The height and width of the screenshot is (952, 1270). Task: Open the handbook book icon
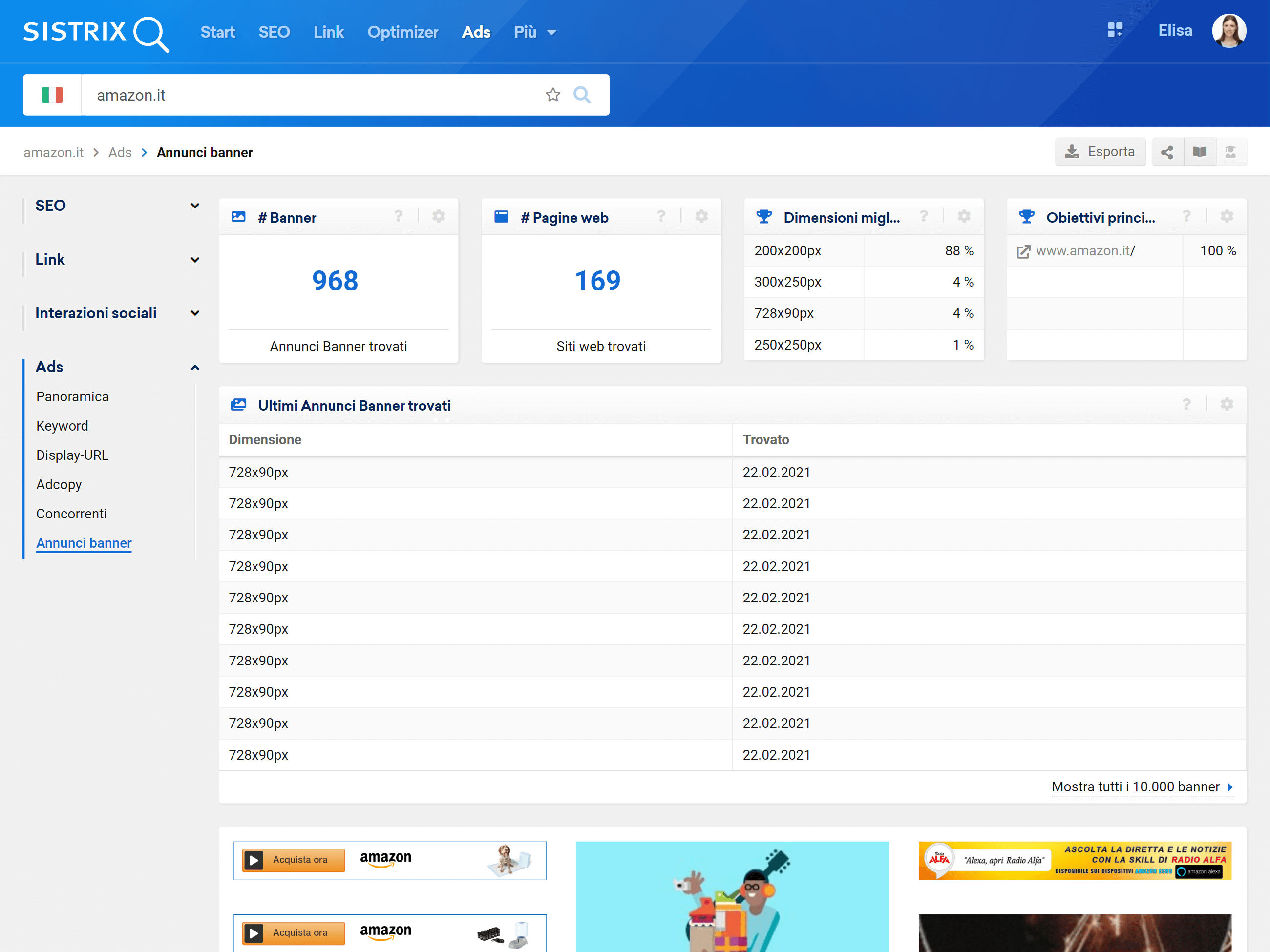(1199, 152)
